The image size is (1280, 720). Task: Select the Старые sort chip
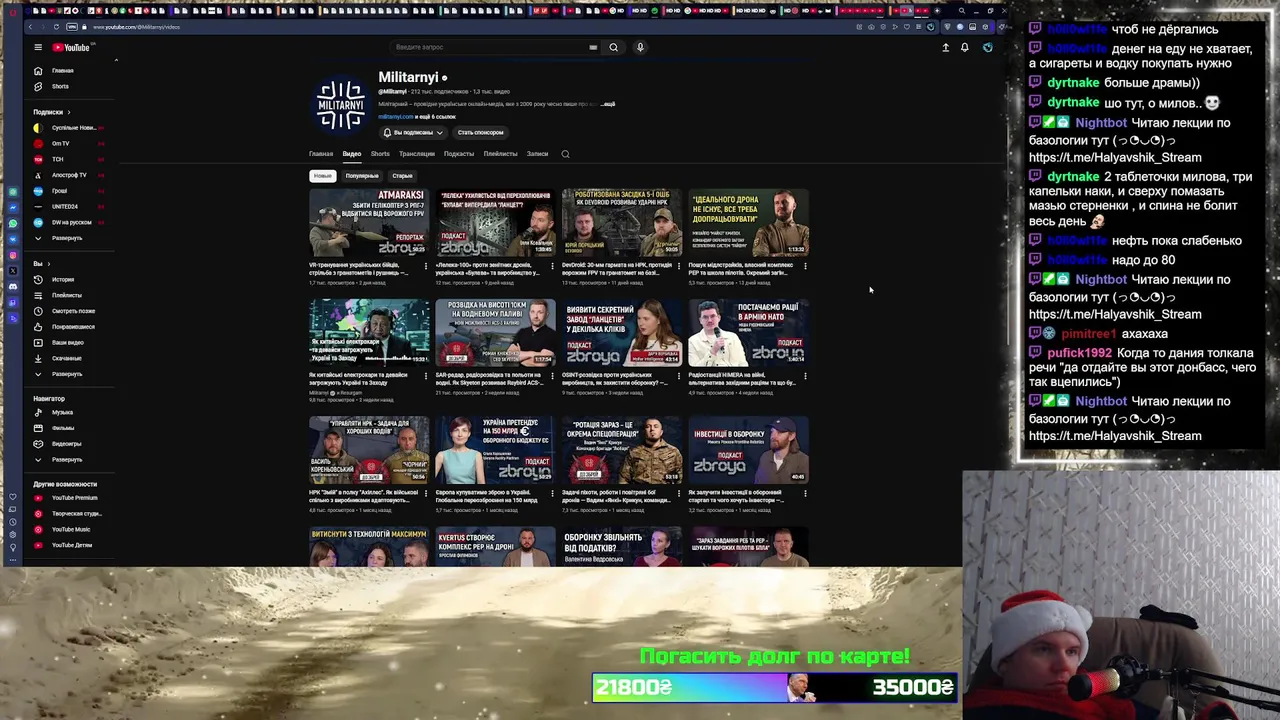coord(402,176)
